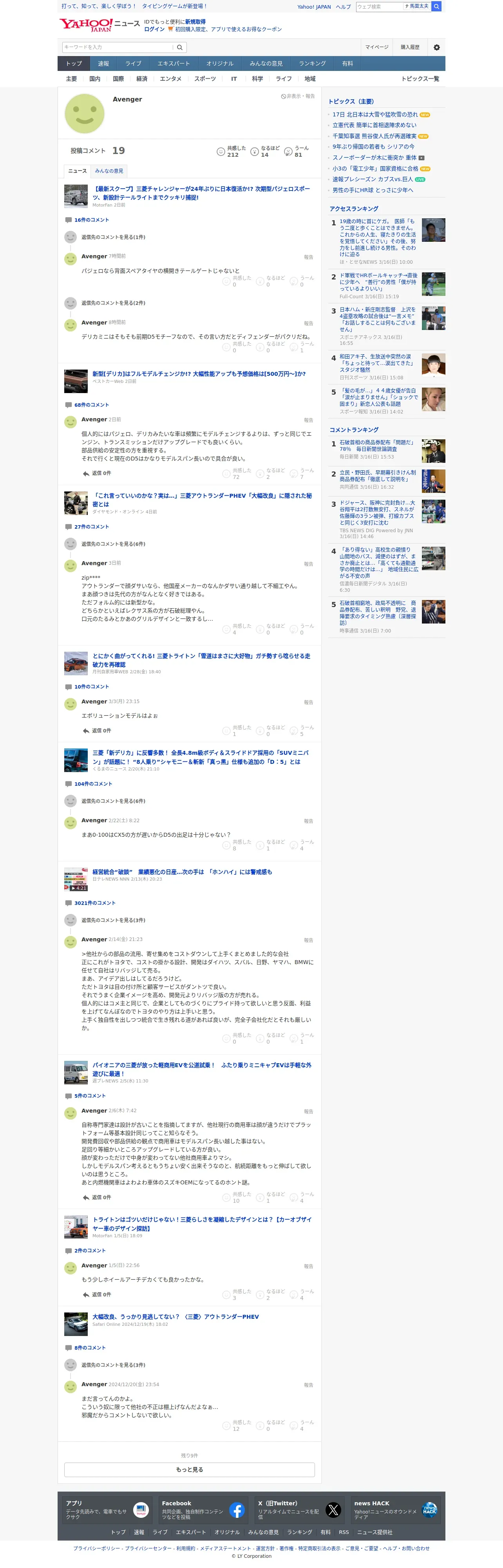The image size is (503, 1568).
Task: Click うーん icon on アウトランダーで顔ダサい comment
Action: point(293,629)
